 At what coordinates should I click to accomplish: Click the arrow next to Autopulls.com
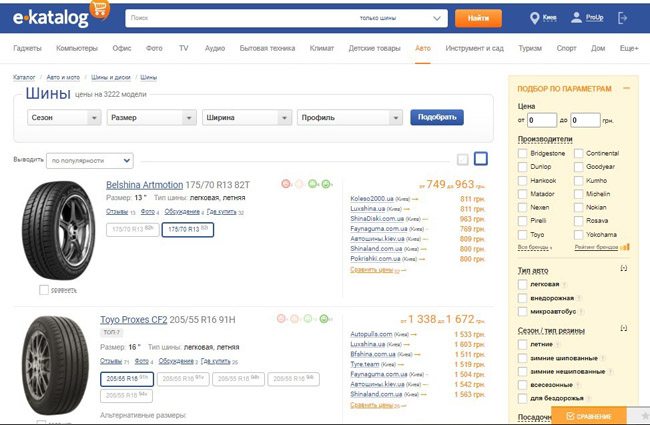coord(414,334)
